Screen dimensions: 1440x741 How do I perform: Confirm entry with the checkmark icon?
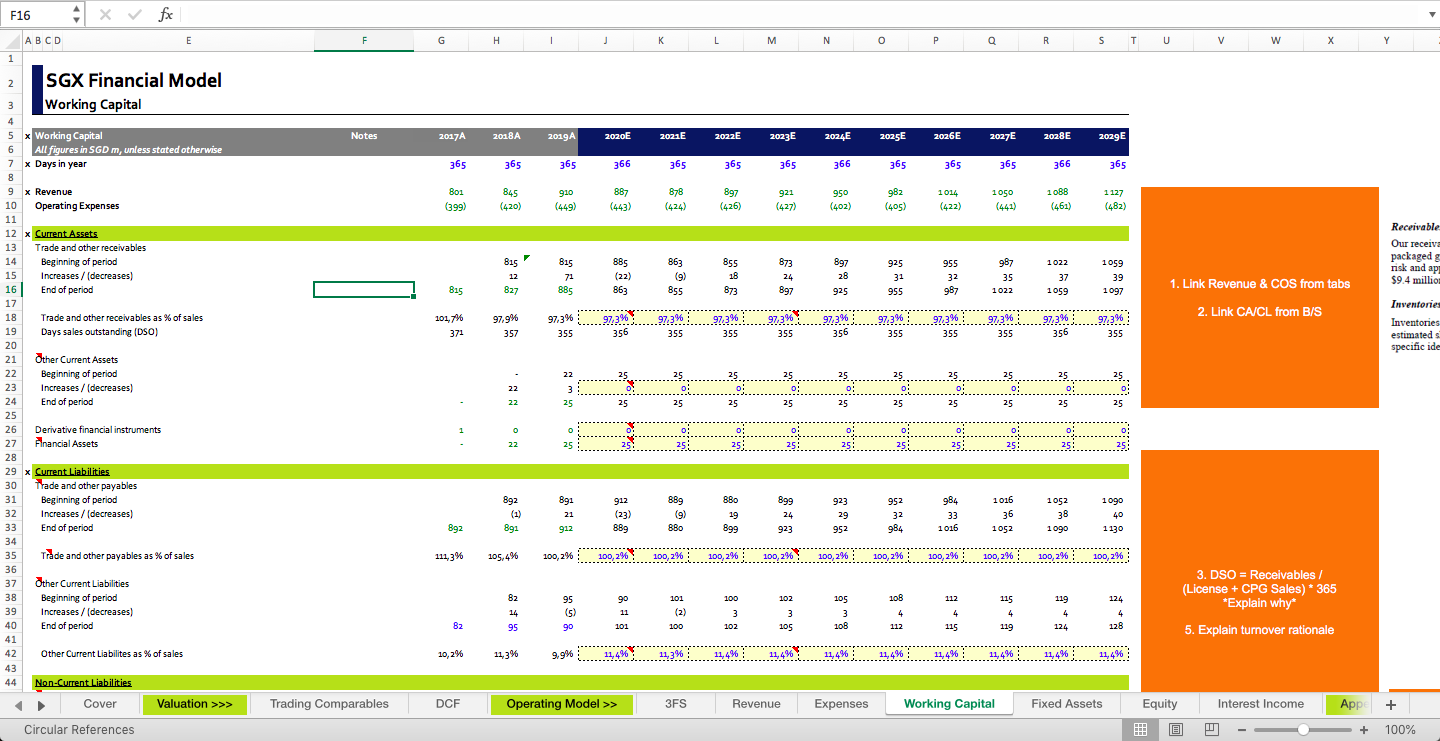coord(135,15)
